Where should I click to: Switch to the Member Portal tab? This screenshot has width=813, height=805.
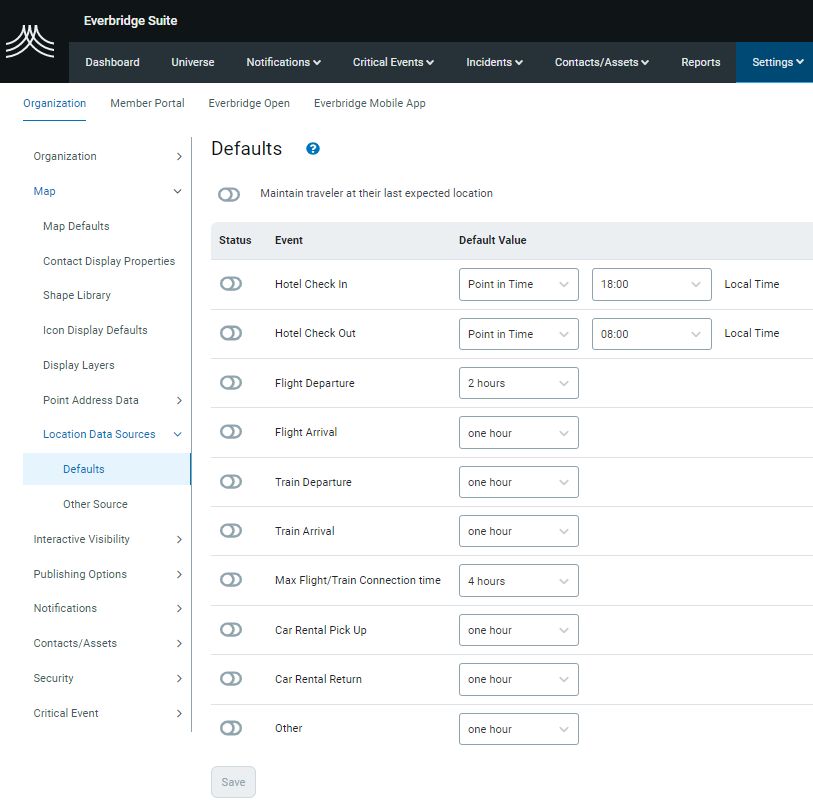[x=147, y=103]
